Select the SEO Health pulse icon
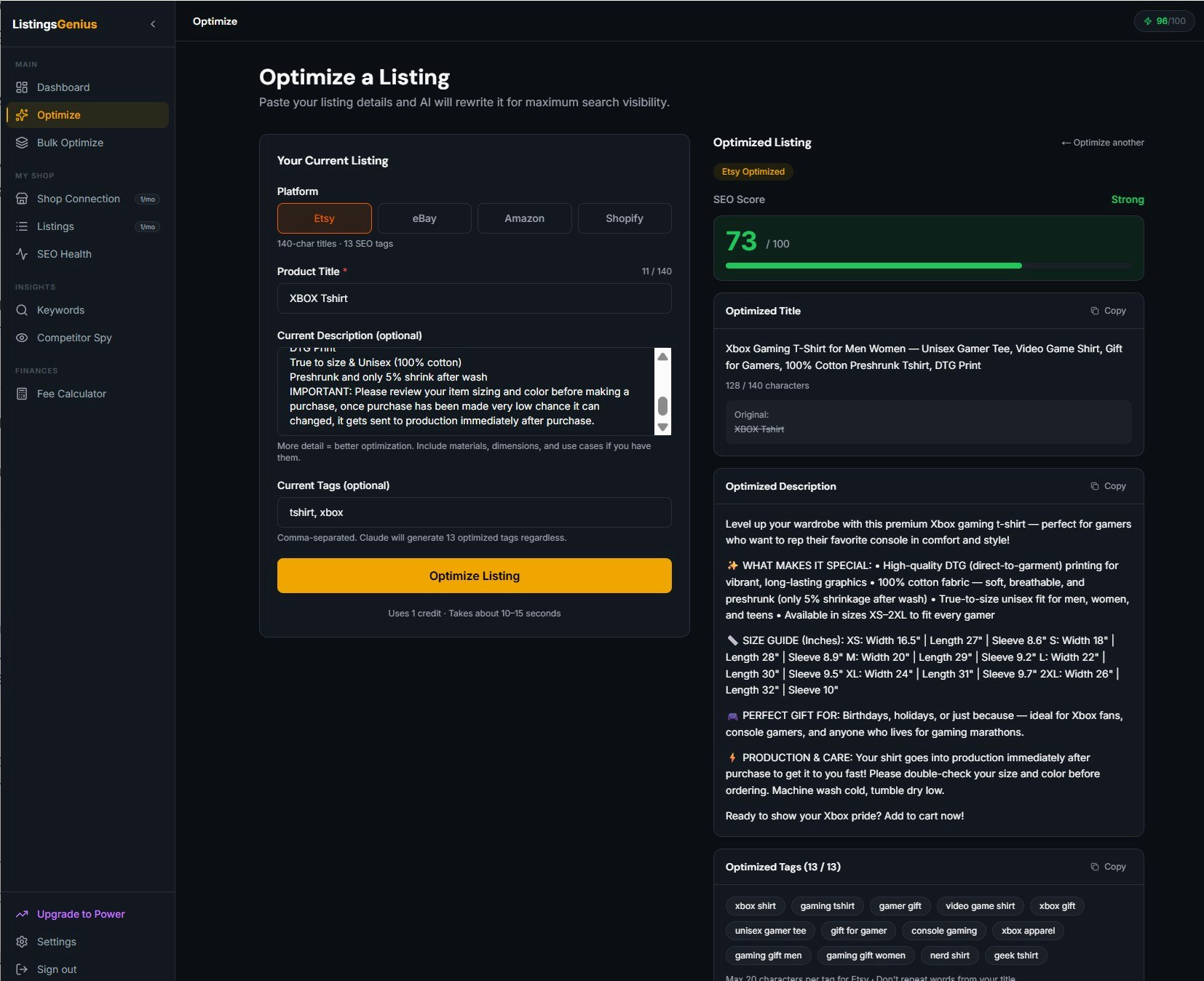1204x981 pixels. (x=22, y=254)
